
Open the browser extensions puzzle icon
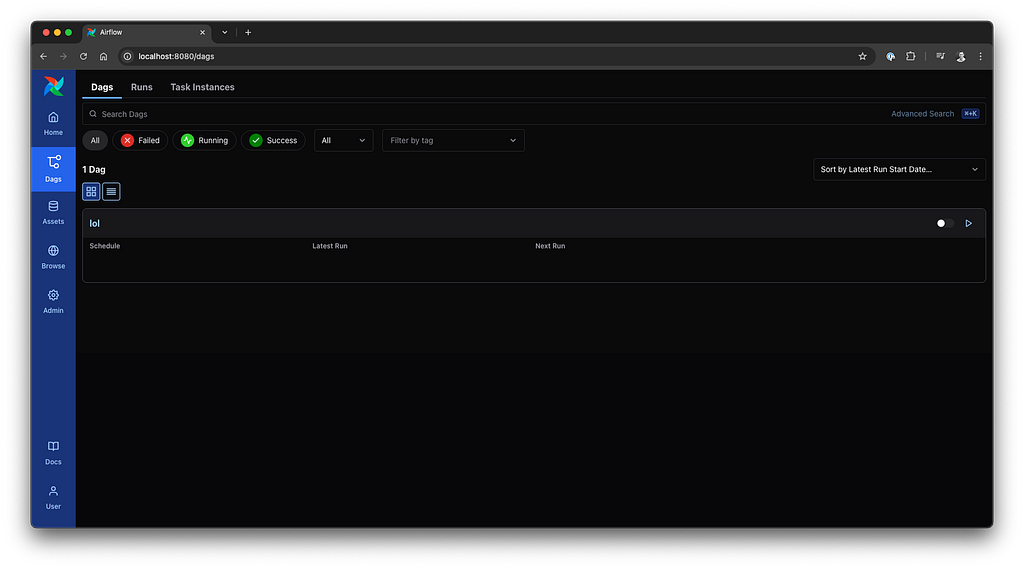coord(910,56)
